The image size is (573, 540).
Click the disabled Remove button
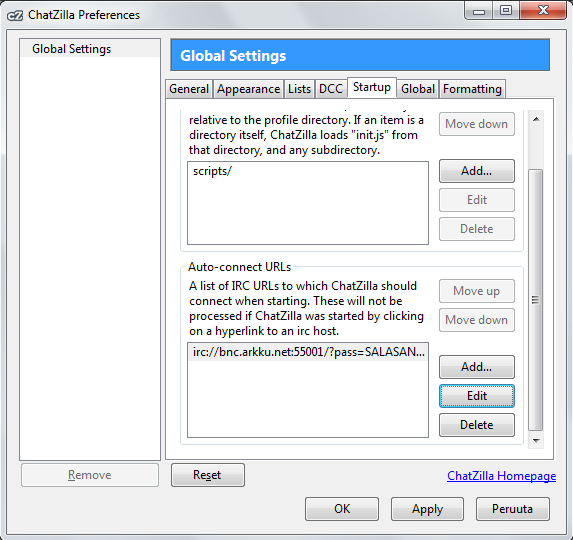[x=90, y=475]
